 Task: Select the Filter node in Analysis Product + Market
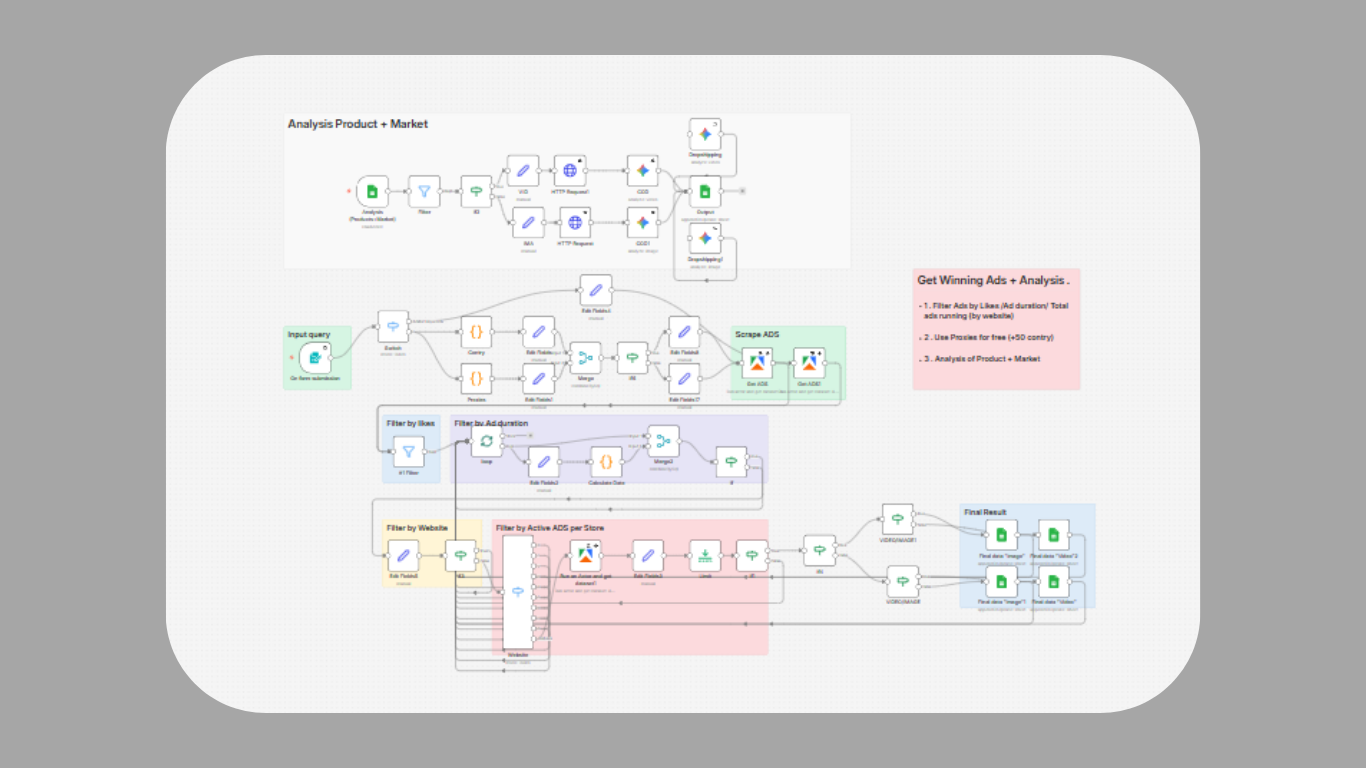(425, 191)
